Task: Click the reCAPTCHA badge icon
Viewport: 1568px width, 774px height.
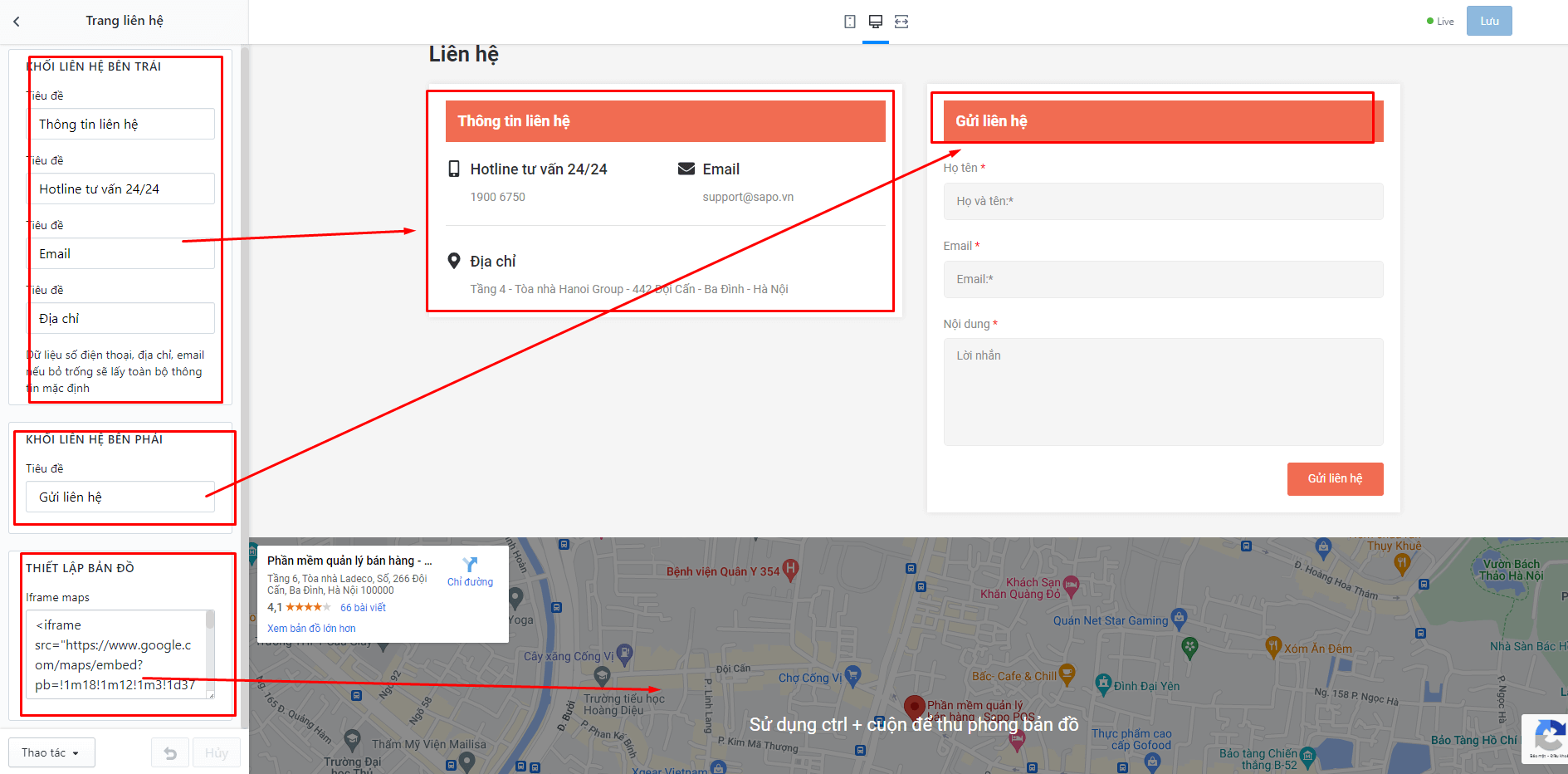Action: 1549,736
